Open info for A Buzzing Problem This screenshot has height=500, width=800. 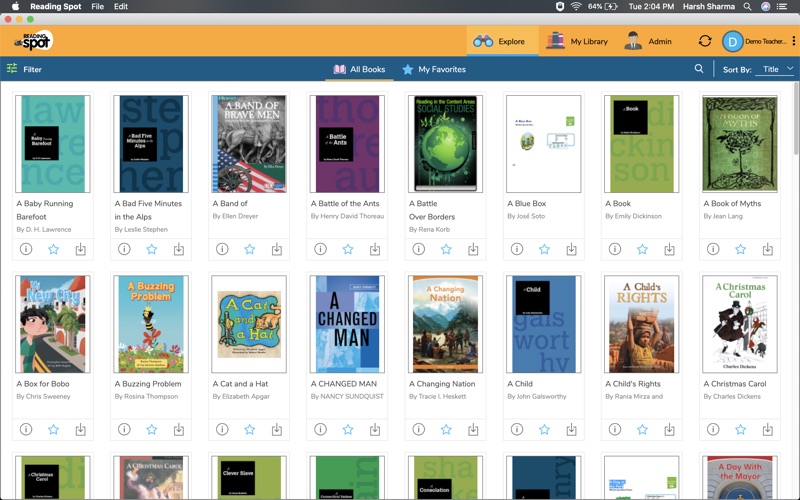point(124,429)
